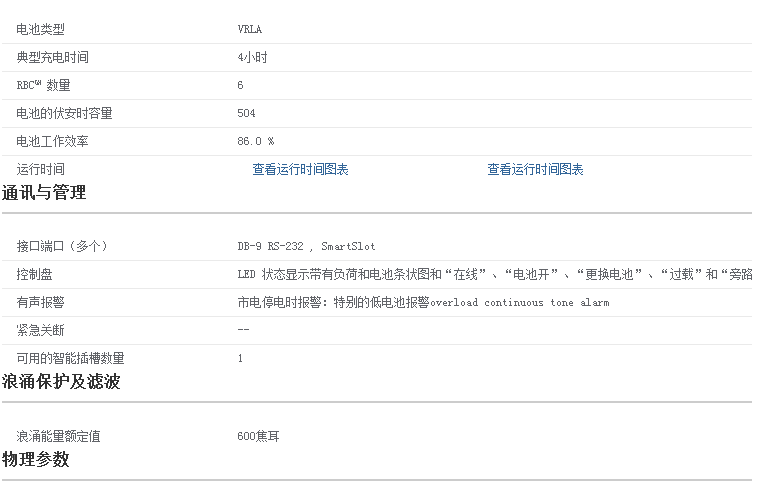Select the 典型充电时间 label

click(x=53, y=58)
